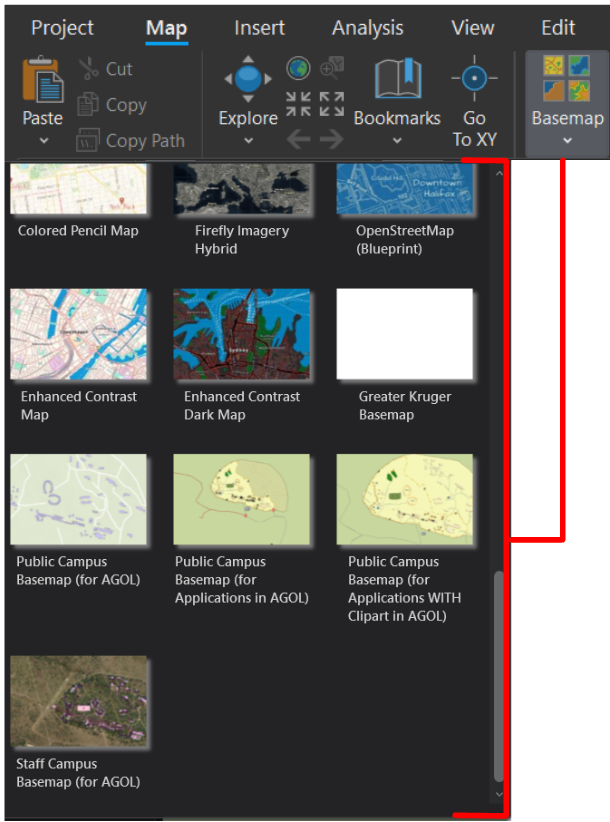Click the Zoom To Selection icon

pos(332,68)
